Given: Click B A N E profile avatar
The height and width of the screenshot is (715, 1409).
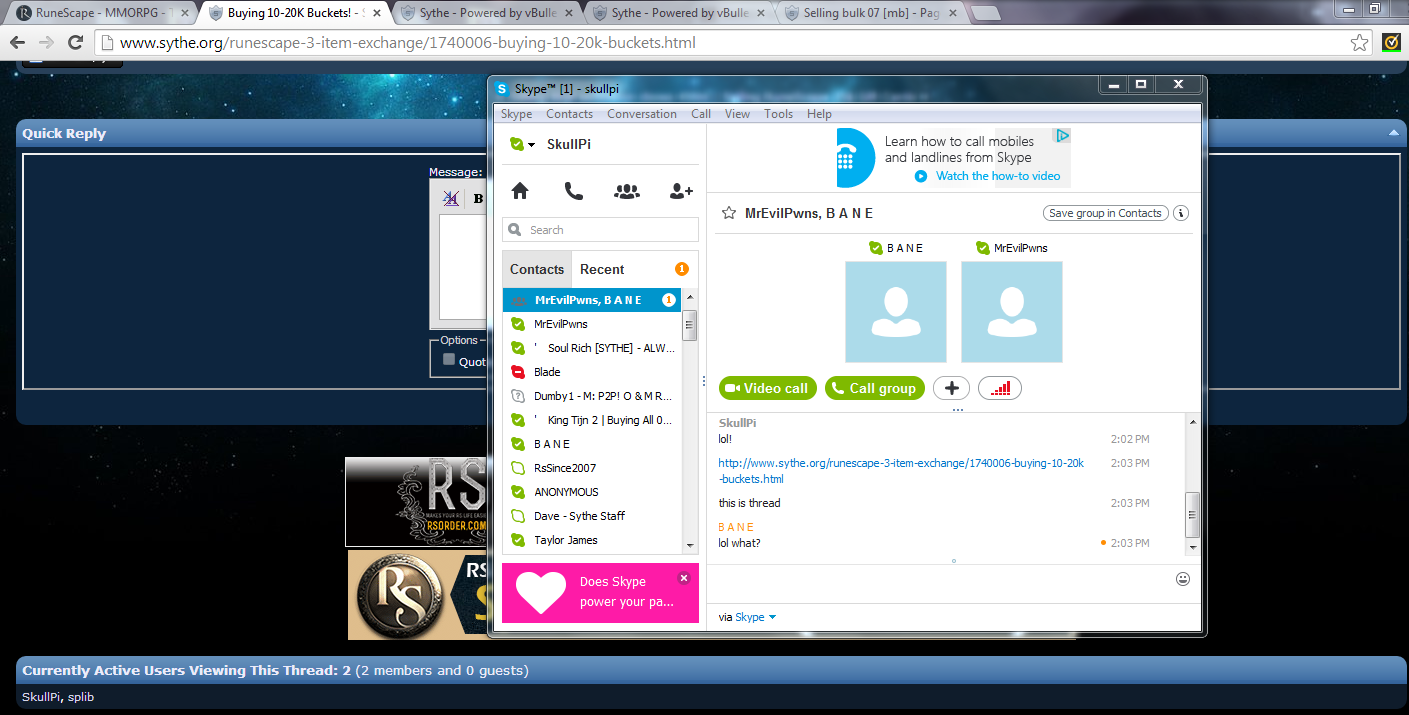Looking at the screenshot, I should point(896,312).
